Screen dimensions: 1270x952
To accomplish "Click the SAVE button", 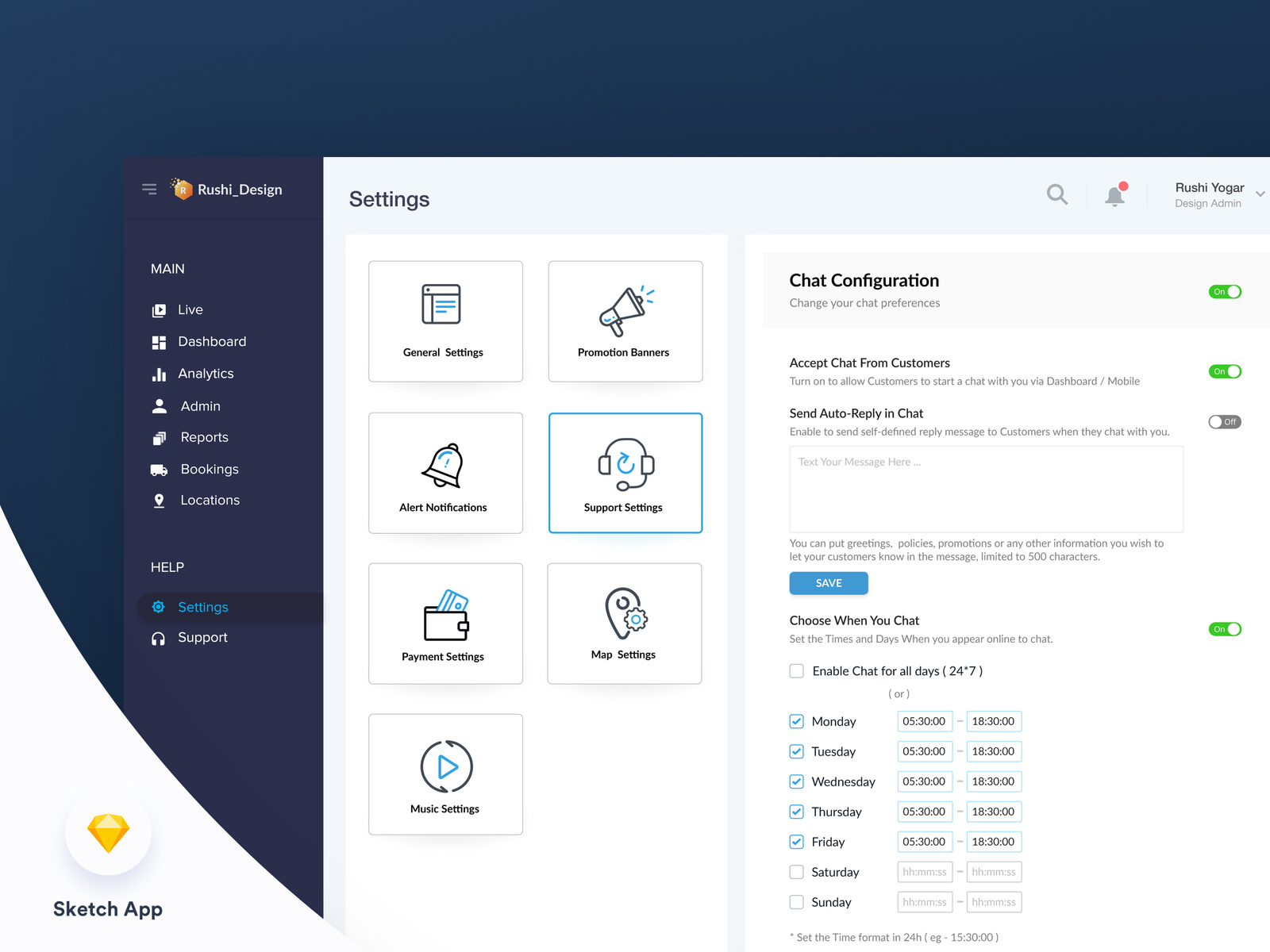I will (x=828, y=583).
